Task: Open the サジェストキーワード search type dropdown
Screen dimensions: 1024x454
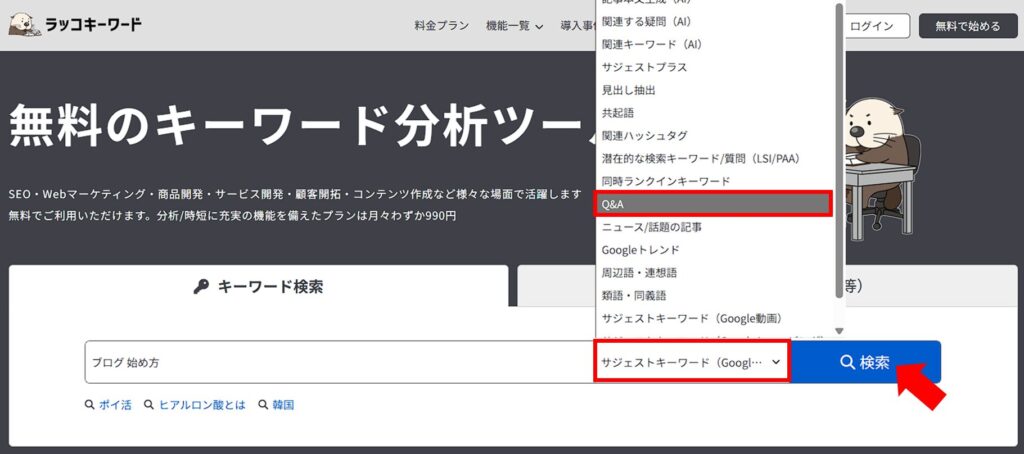Action: coord(692,362)
